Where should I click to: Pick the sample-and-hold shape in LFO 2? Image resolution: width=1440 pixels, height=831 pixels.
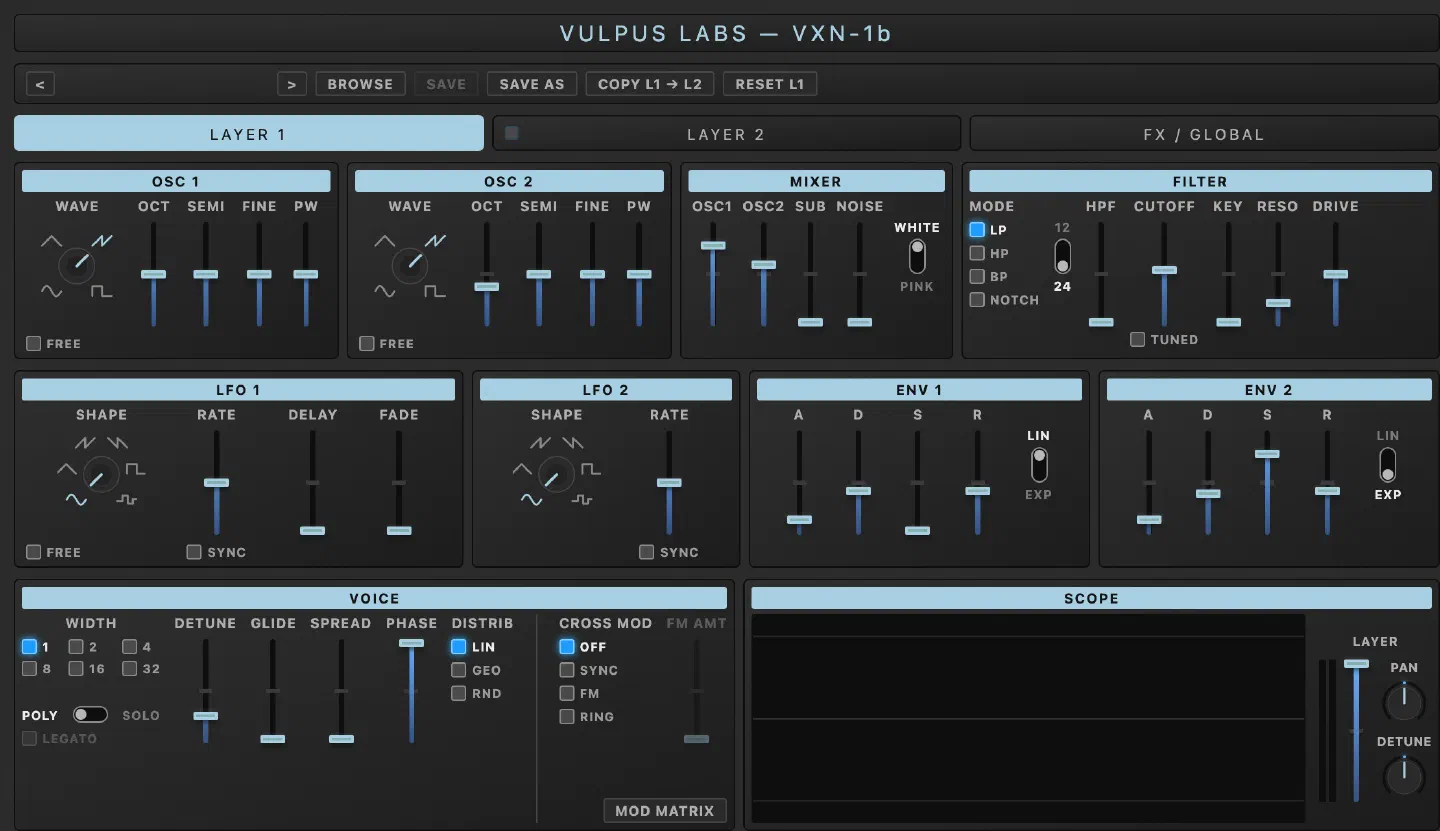point(581,499)
